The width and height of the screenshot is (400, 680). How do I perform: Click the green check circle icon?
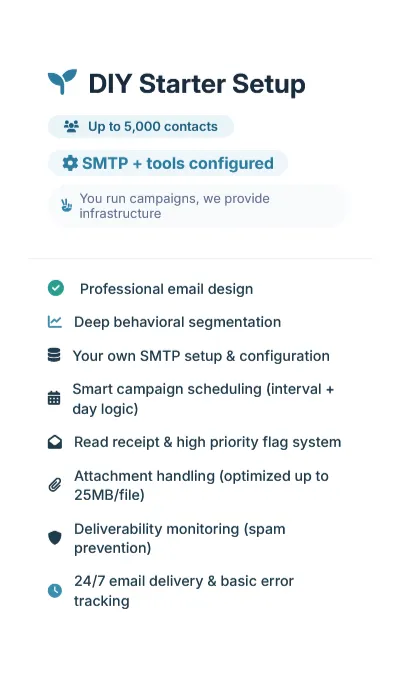coord(56,288)
